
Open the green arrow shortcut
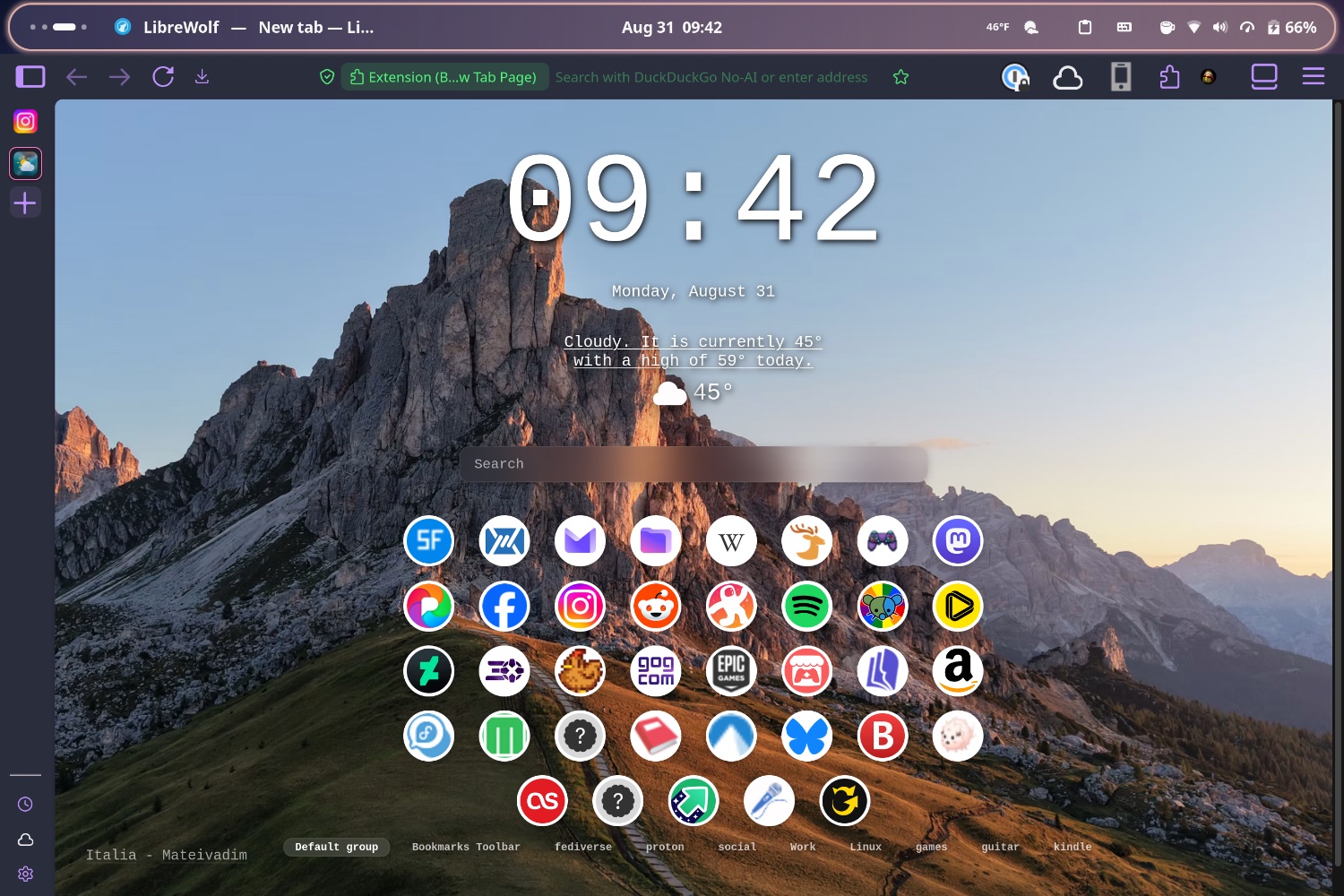click(x=694, y=801)
